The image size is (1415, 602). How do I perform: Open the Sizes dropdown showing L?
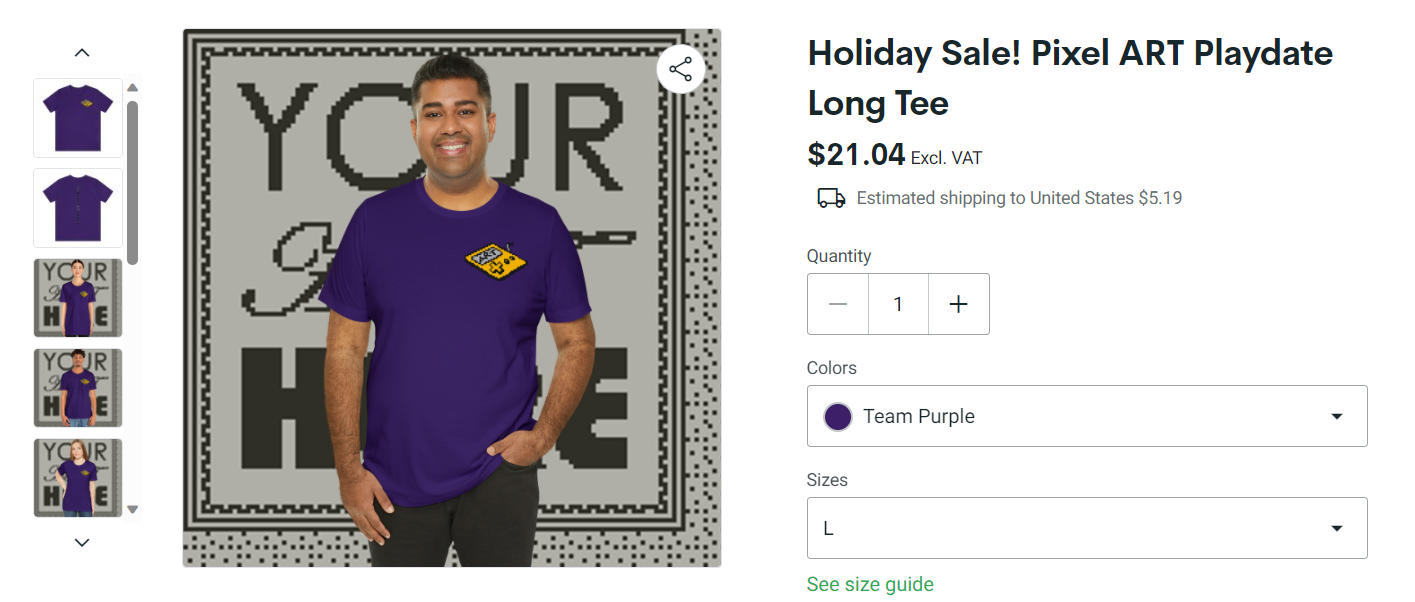(1086, 528)
